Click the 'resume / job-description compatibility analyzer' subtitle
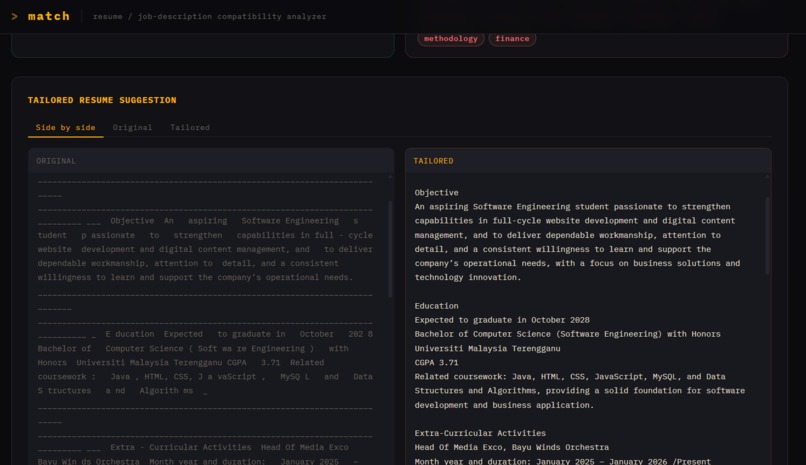The image size is (806, 465). click(209, 16)
